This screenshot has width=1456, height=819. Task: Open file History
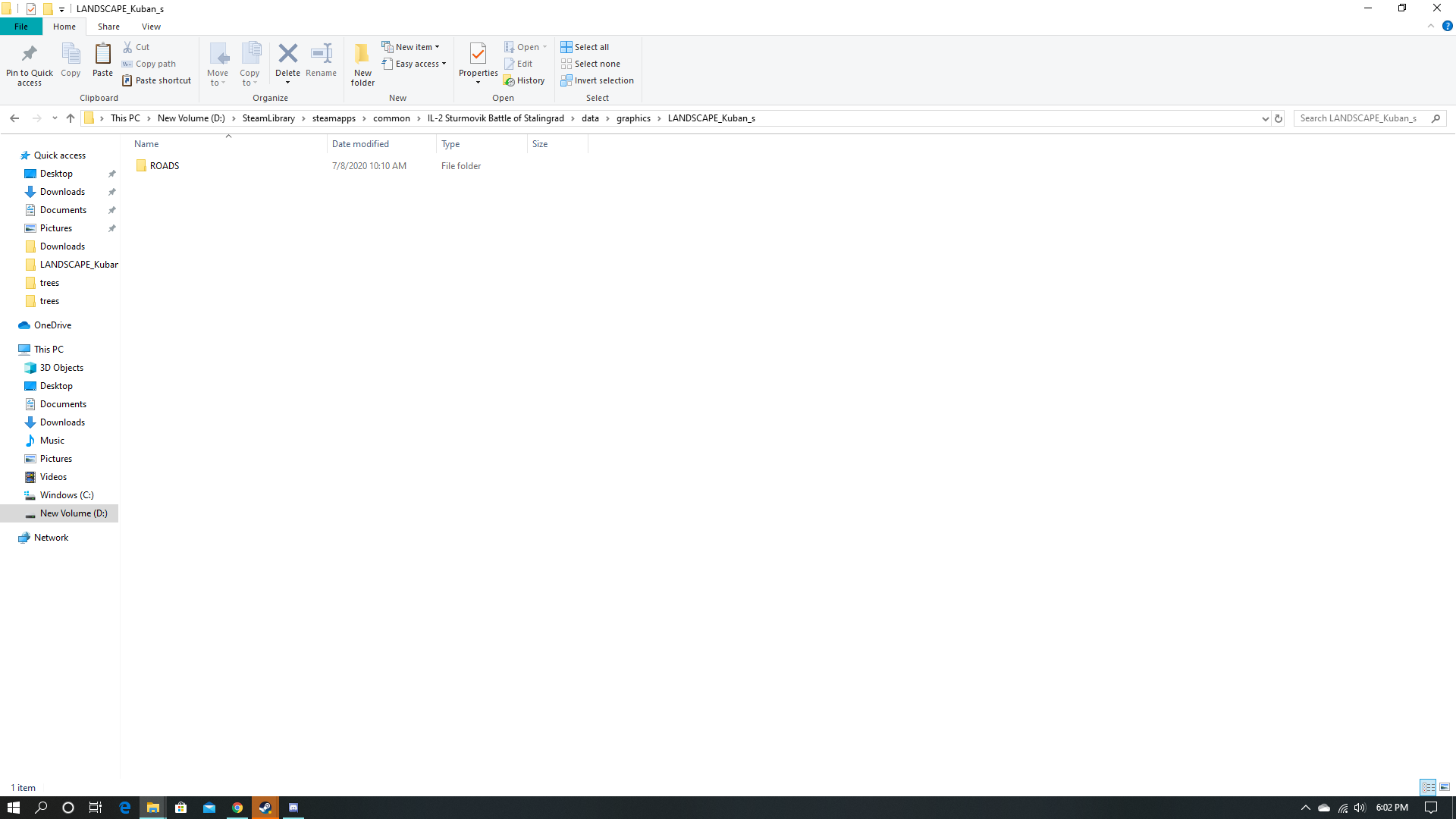[x=524, y=80]
